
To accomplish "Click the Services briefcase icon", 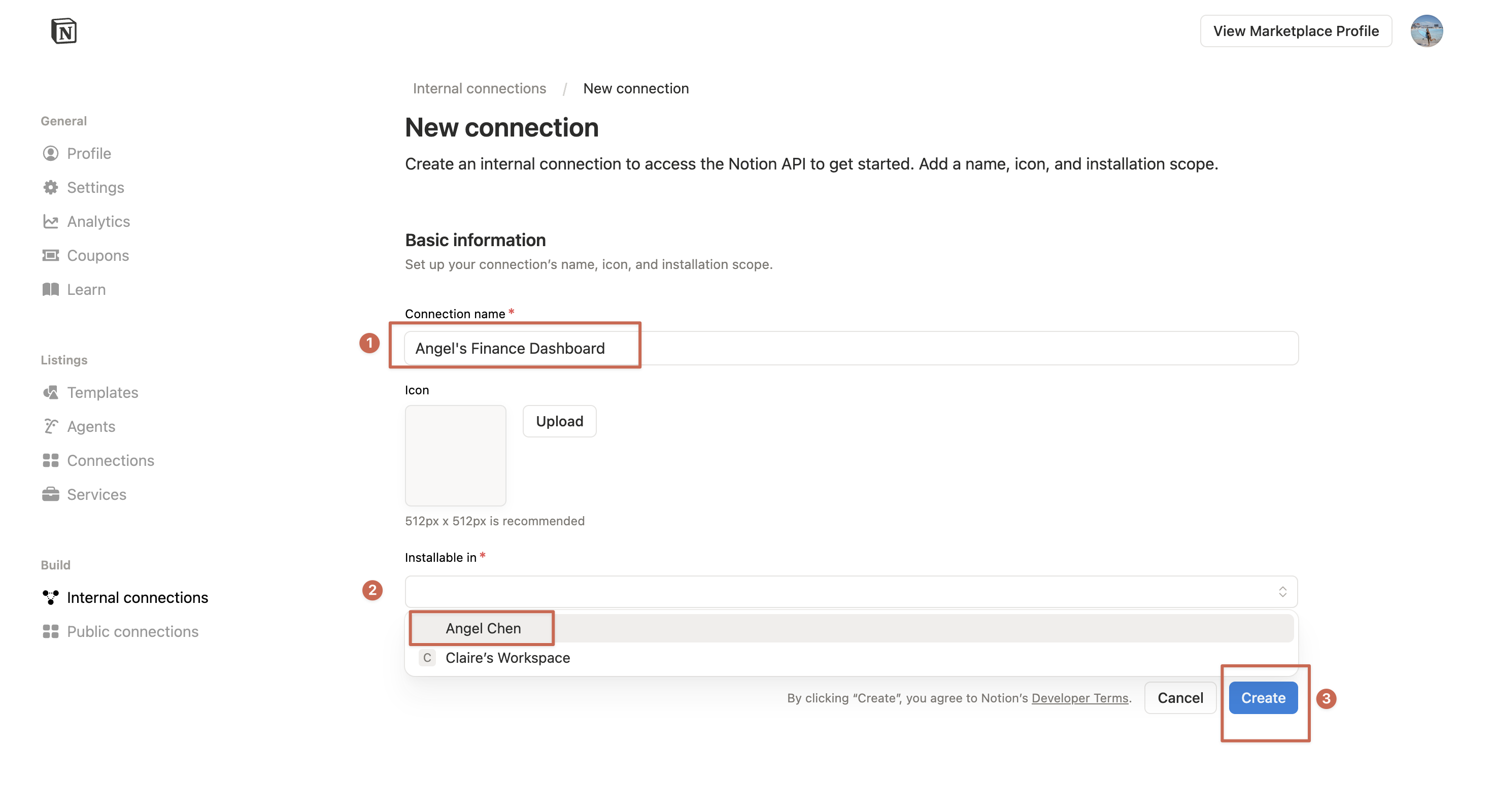I will pyautogui.click(x=50, y=494).
